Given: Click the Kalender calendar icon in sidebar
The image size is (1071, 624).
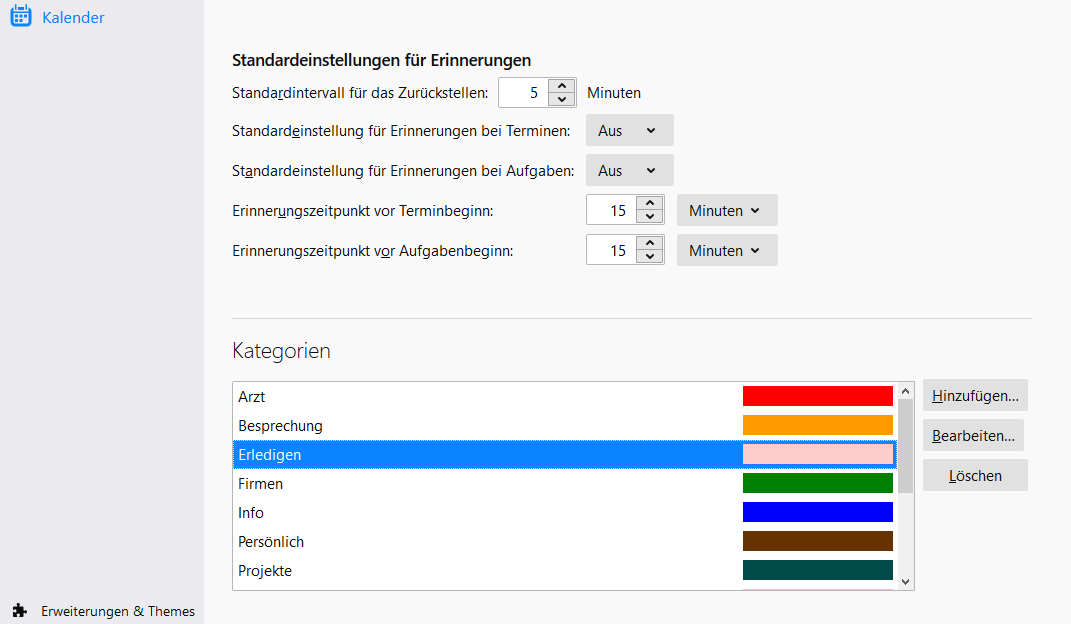Looking at the screenshot, I should [21, 16].
